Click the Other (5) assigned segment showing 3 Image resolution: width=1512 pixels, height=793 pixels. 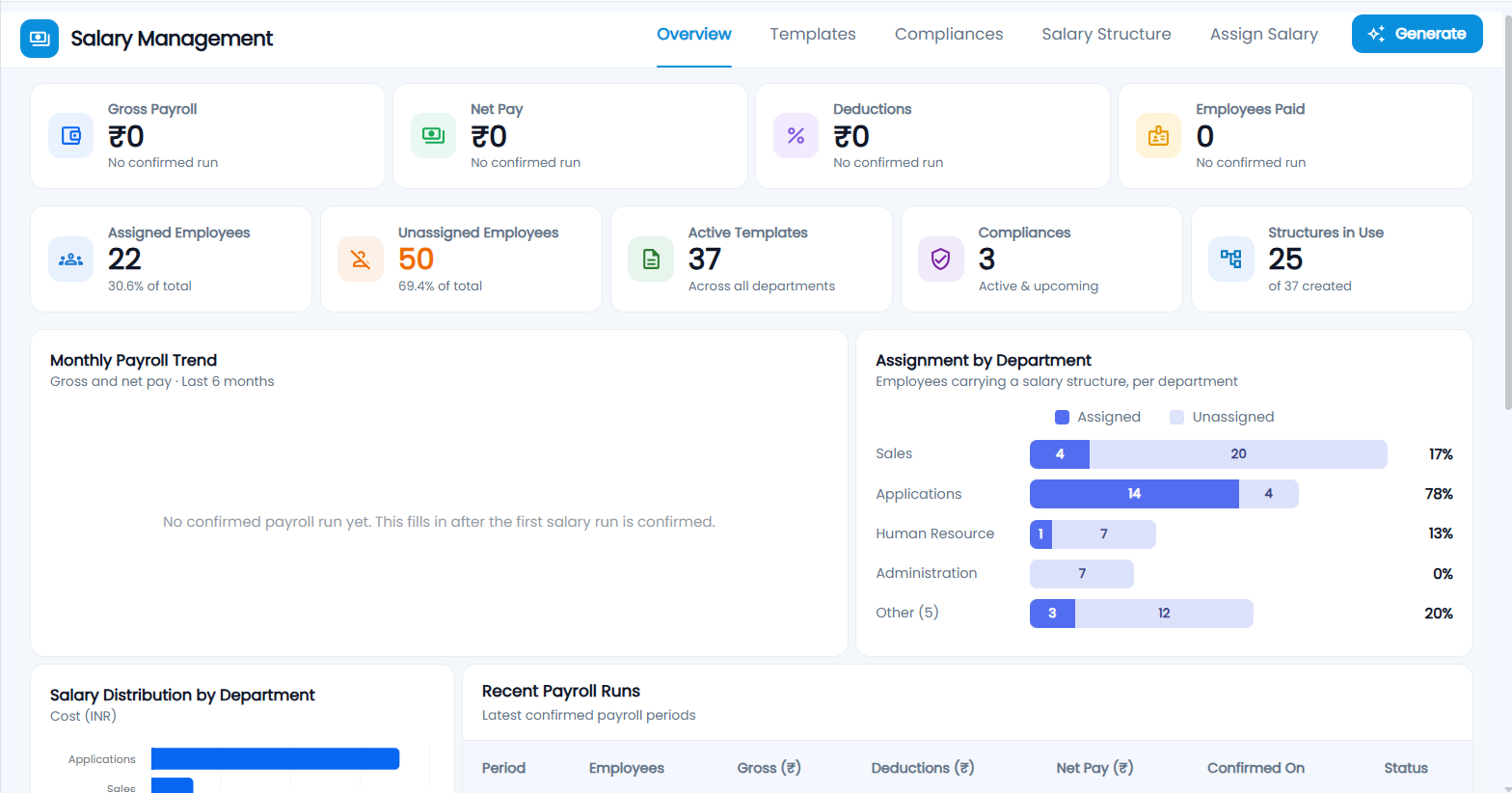point(1052,614)
